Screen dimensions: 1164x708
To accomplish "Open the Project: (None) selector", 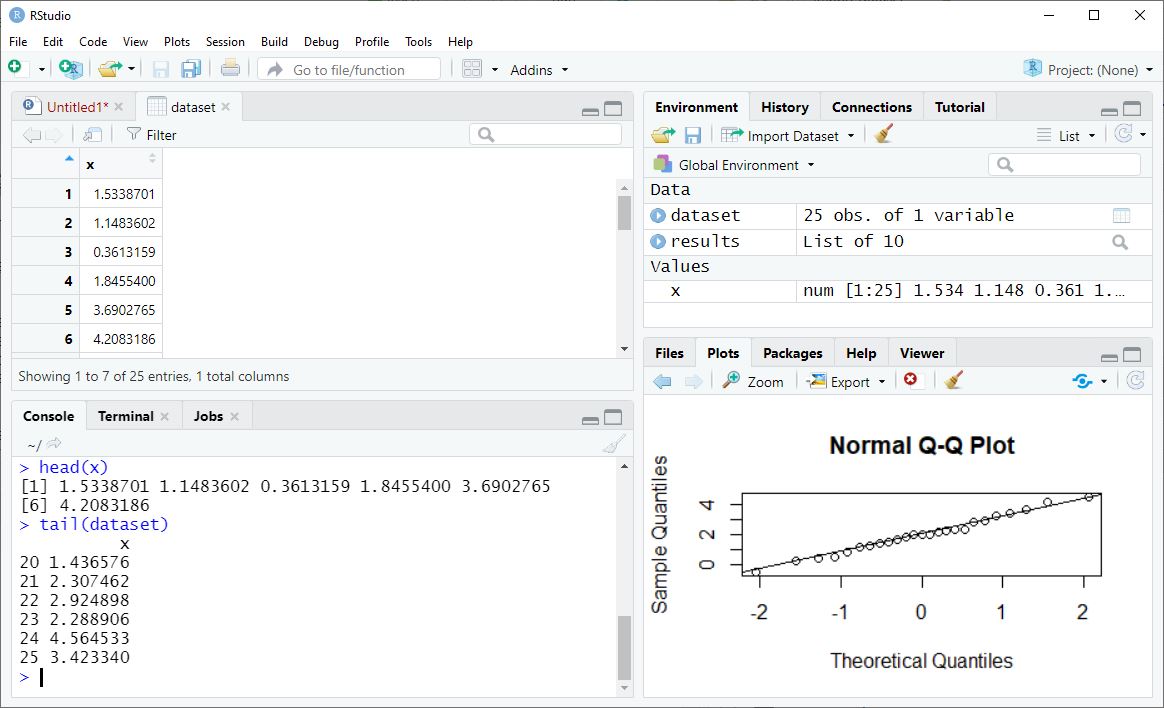I will (x=1088, y=69).
